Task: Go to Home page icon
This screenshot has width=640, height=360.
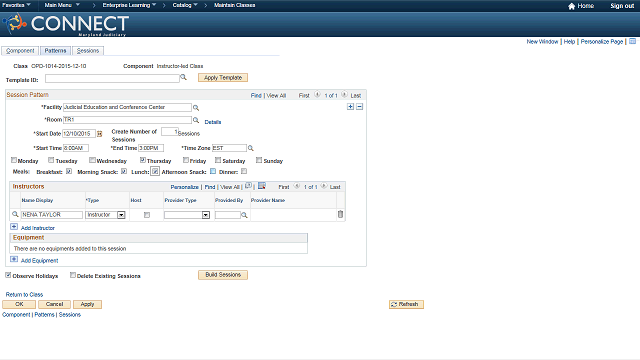Action: tap(571, 6)
